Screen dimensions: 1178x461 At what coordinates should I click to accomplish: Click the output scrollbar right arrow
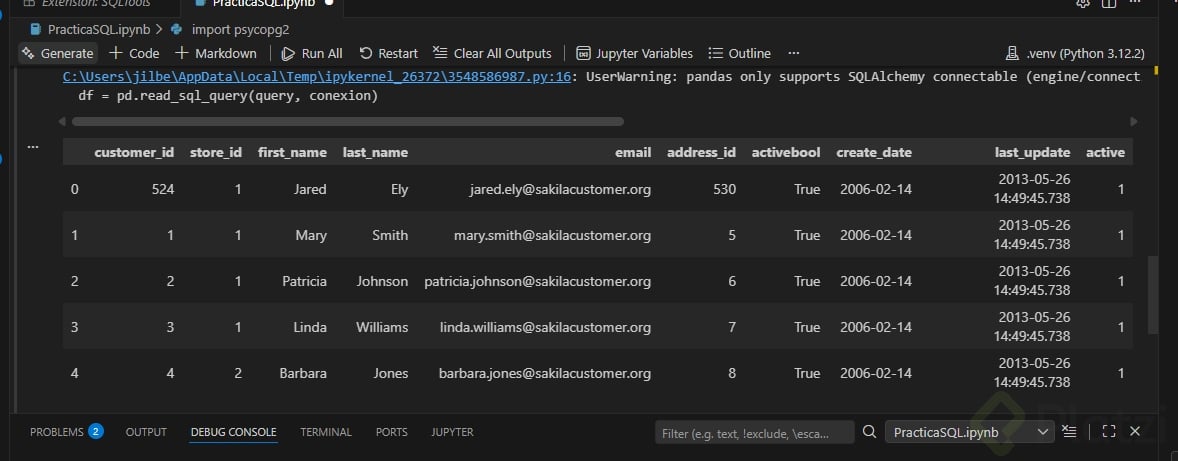1134,121
